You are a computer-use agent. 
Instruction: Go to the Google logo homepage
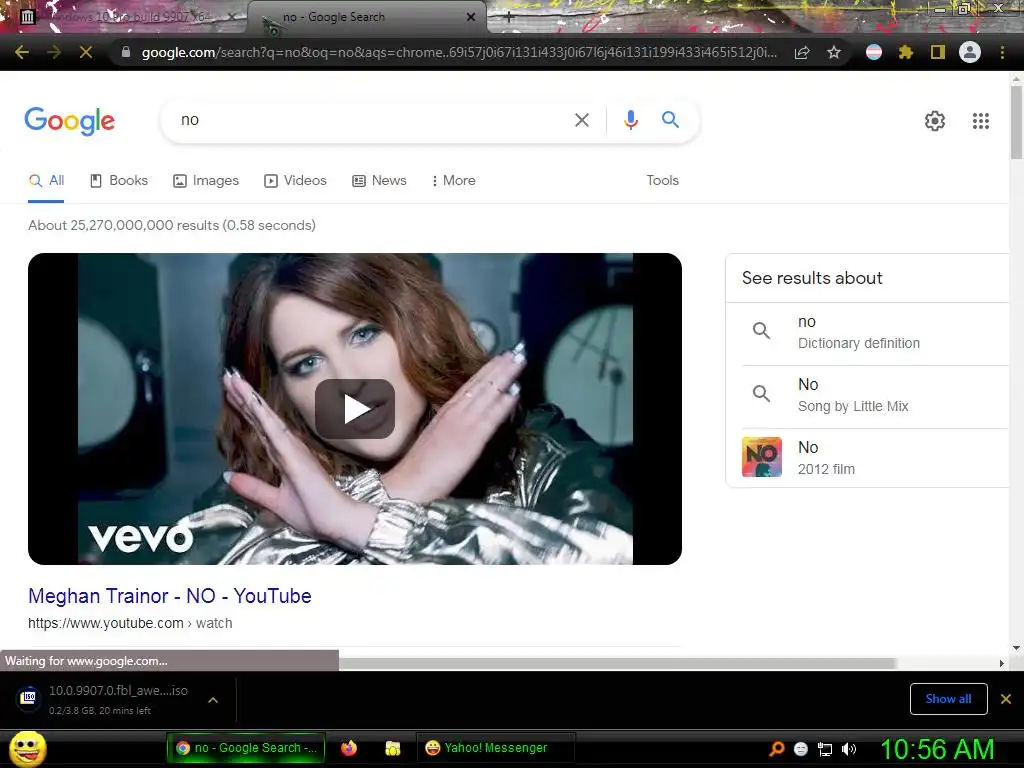point(70,121)
